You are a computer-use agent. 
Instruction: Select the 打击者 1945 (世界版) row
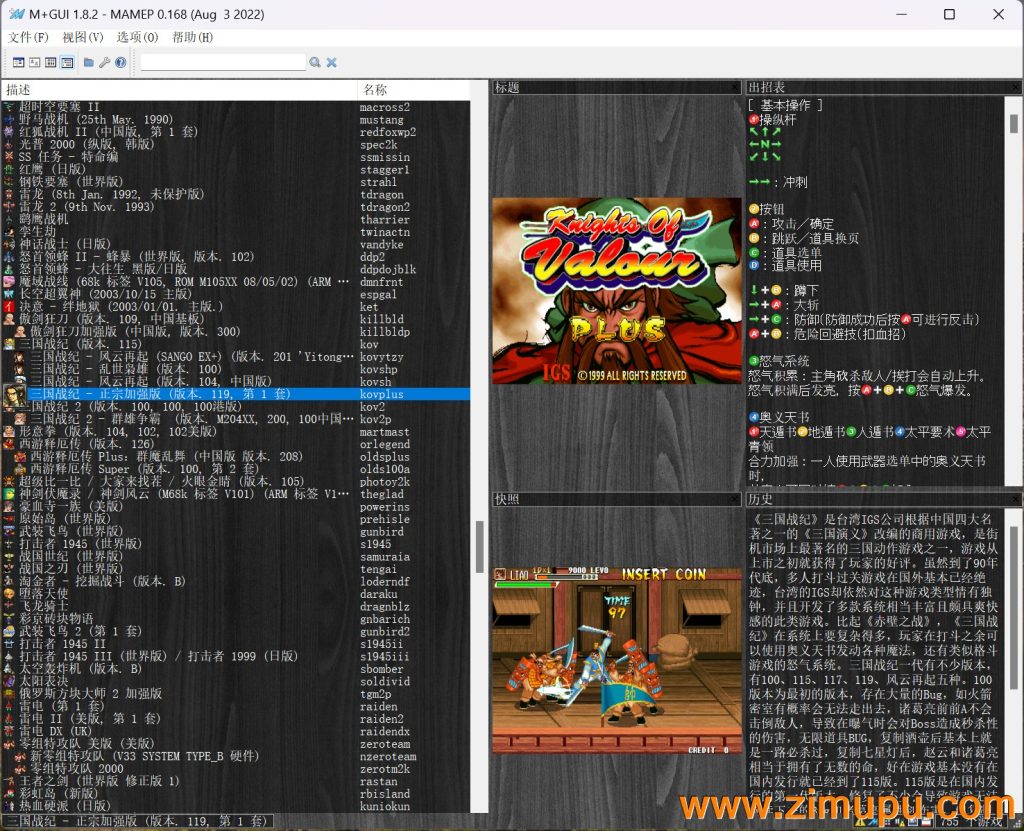tap(235, 544)
